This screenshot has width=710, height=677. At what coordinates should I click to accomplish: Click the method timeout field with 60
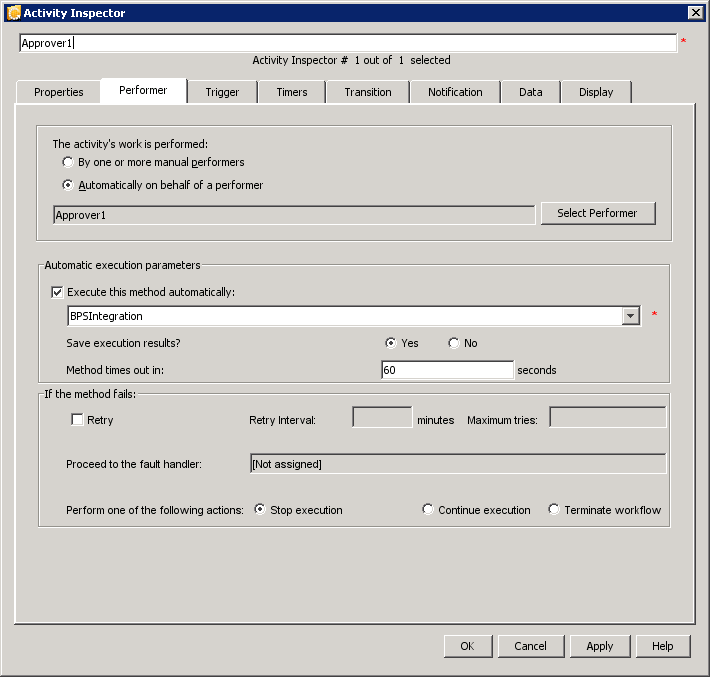(x=447, y=370)
